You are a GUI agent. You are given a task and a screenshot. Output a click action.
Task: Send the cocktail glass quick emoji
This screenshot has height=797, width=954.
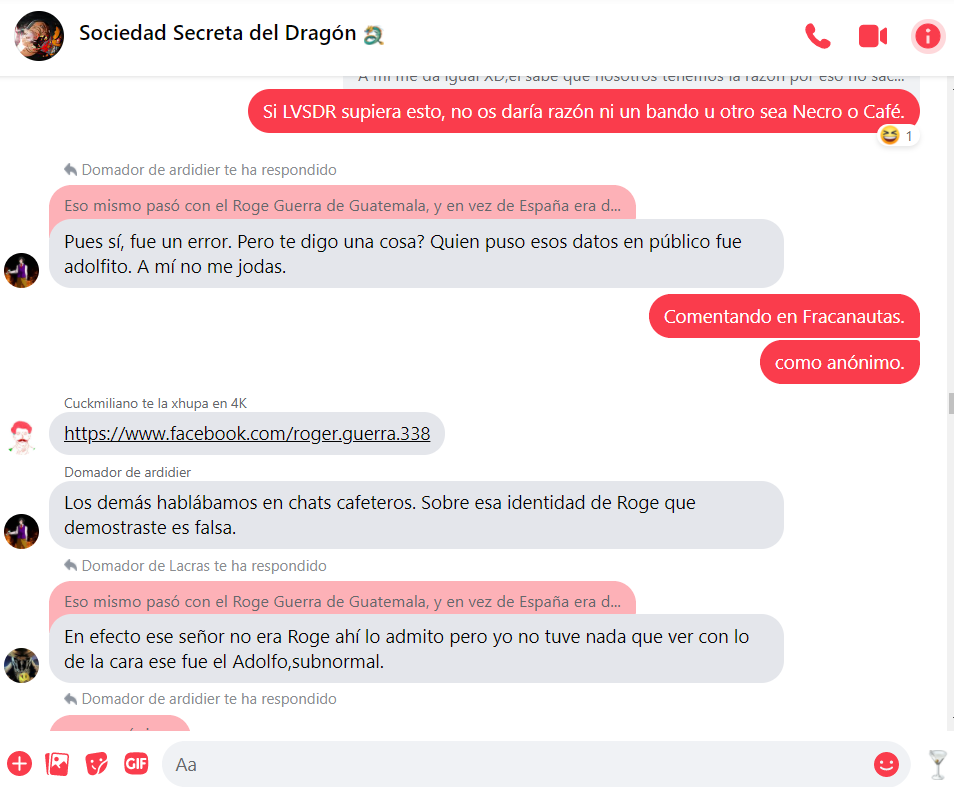click(938, 764)
